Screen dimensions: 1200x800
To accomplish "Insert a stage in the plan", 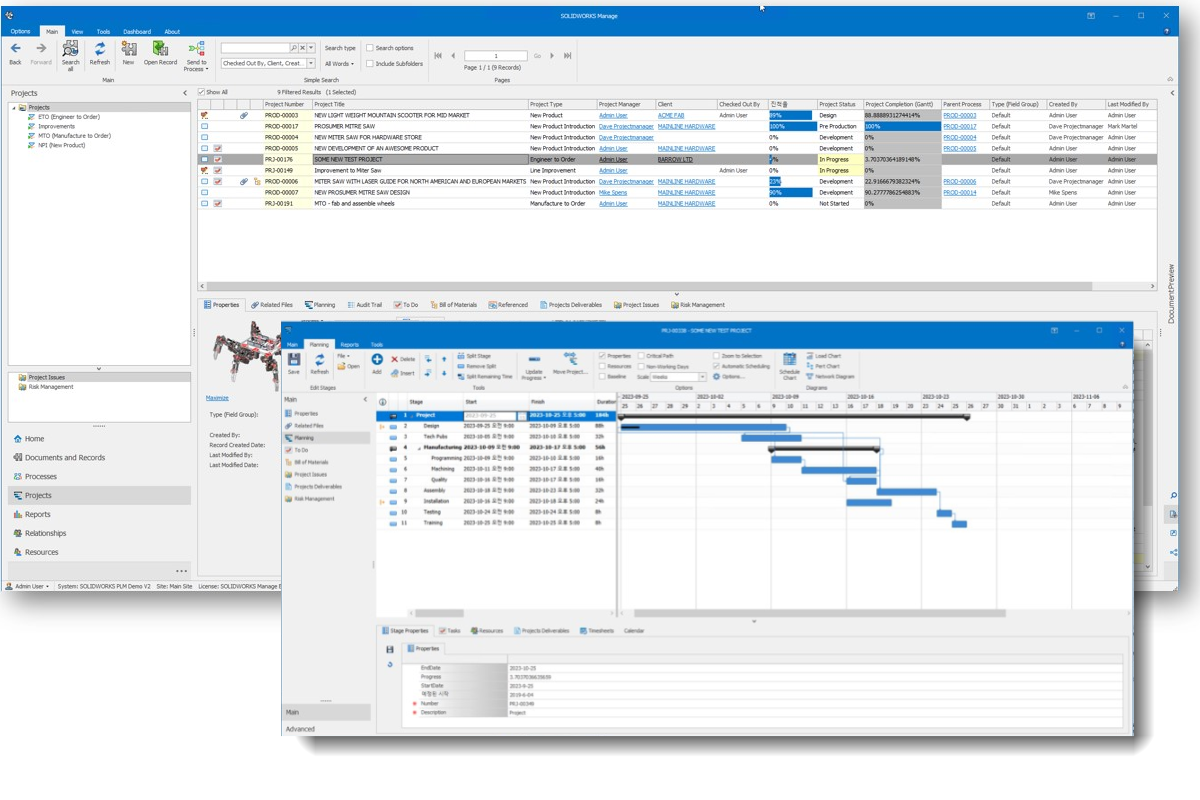I will coord(403,373).
